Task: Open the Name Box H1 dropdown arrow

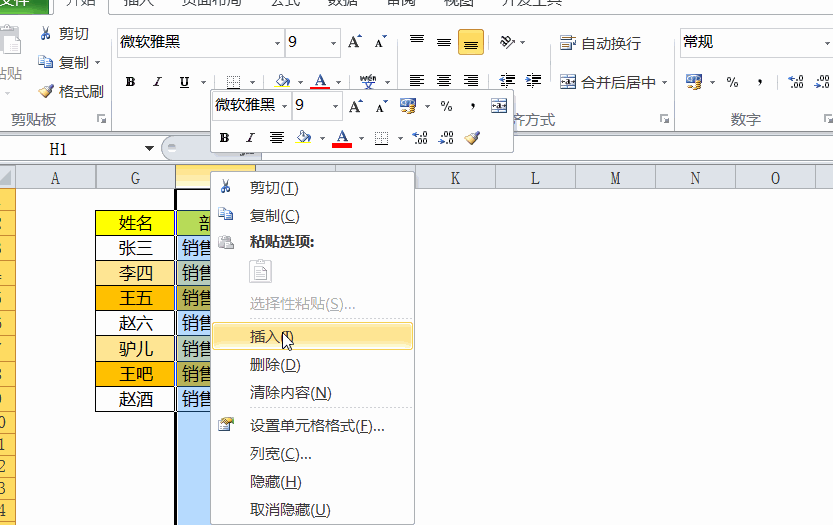Action: pos(149,148)
